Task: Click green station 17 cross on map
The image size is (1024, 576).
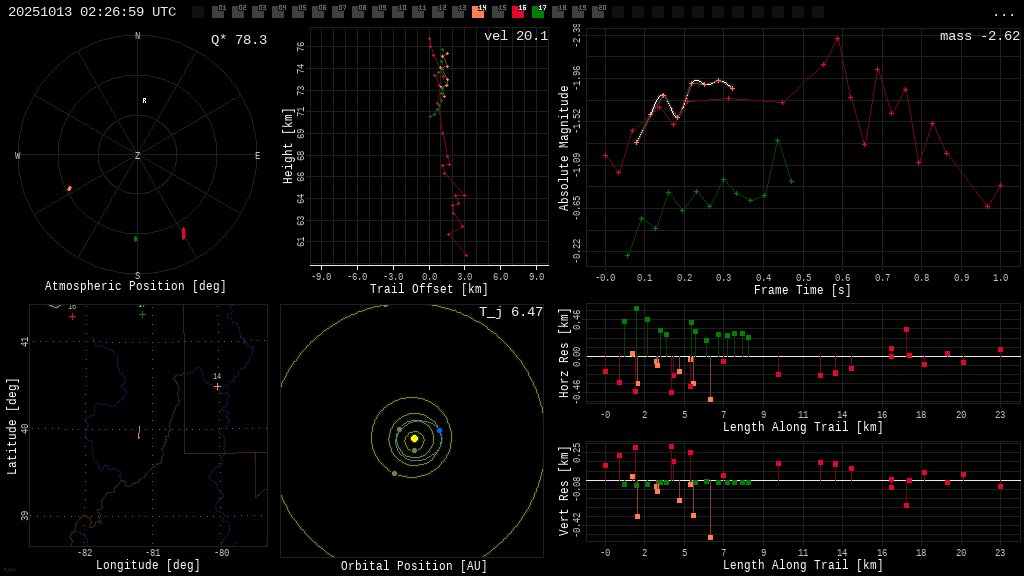Action: (x=142, y=314)
